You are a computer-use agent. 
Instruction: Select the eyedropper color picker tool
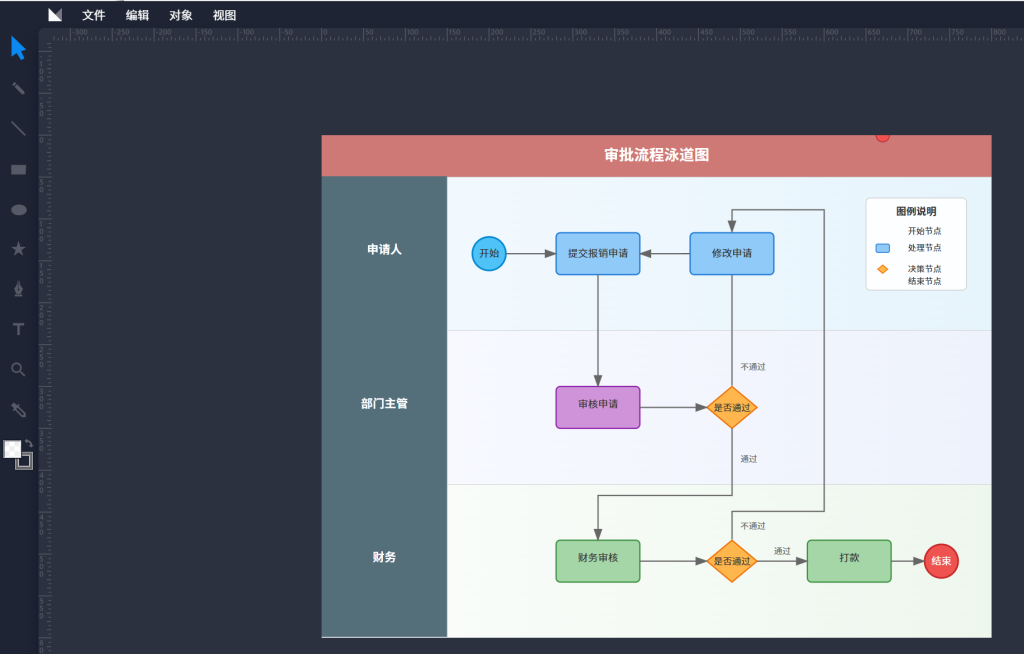18,410
